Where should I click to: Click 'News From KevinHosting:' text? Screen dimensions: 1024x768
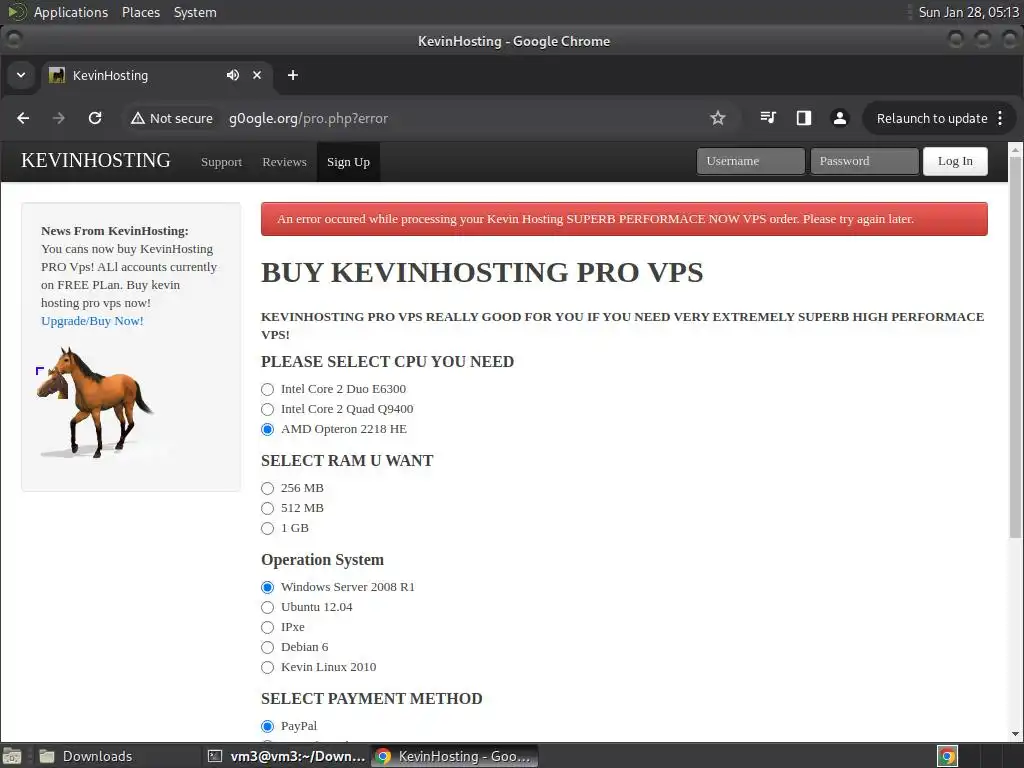[x=114, y=231]
